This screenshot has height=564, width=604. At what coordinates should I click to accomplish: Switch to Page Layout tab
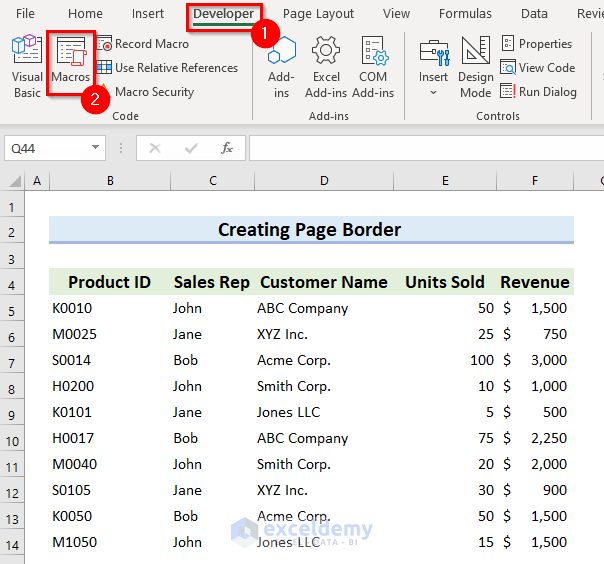coord(318,14)
